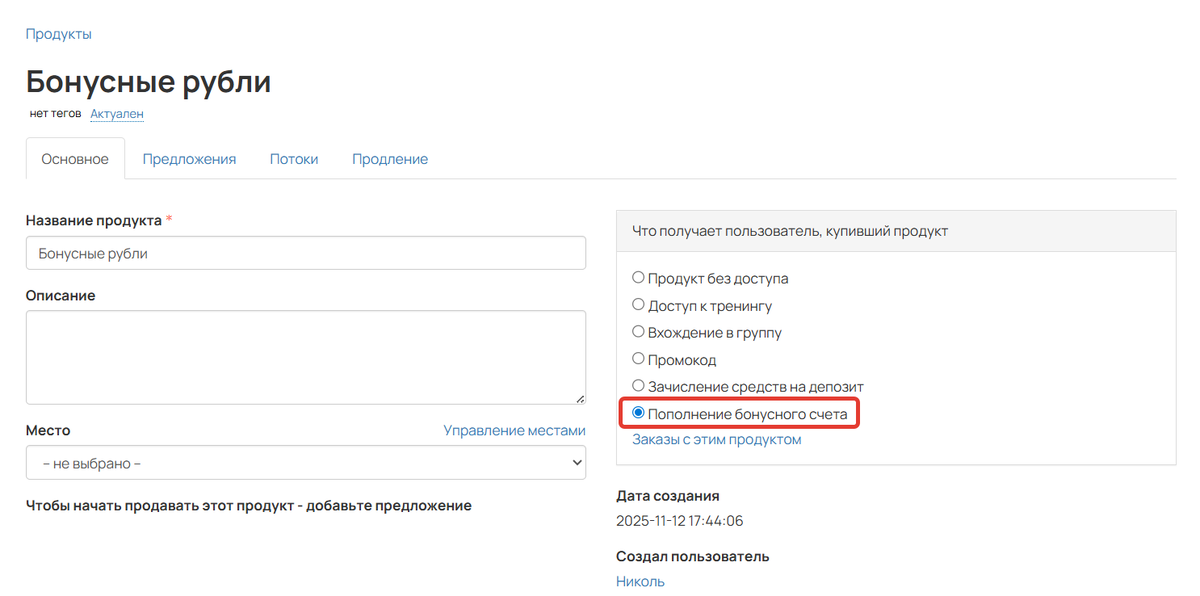Click the page title 'Бонусные рубли'
The height and width of the screenshot is (596, 1200).
[x=150, y=82]
